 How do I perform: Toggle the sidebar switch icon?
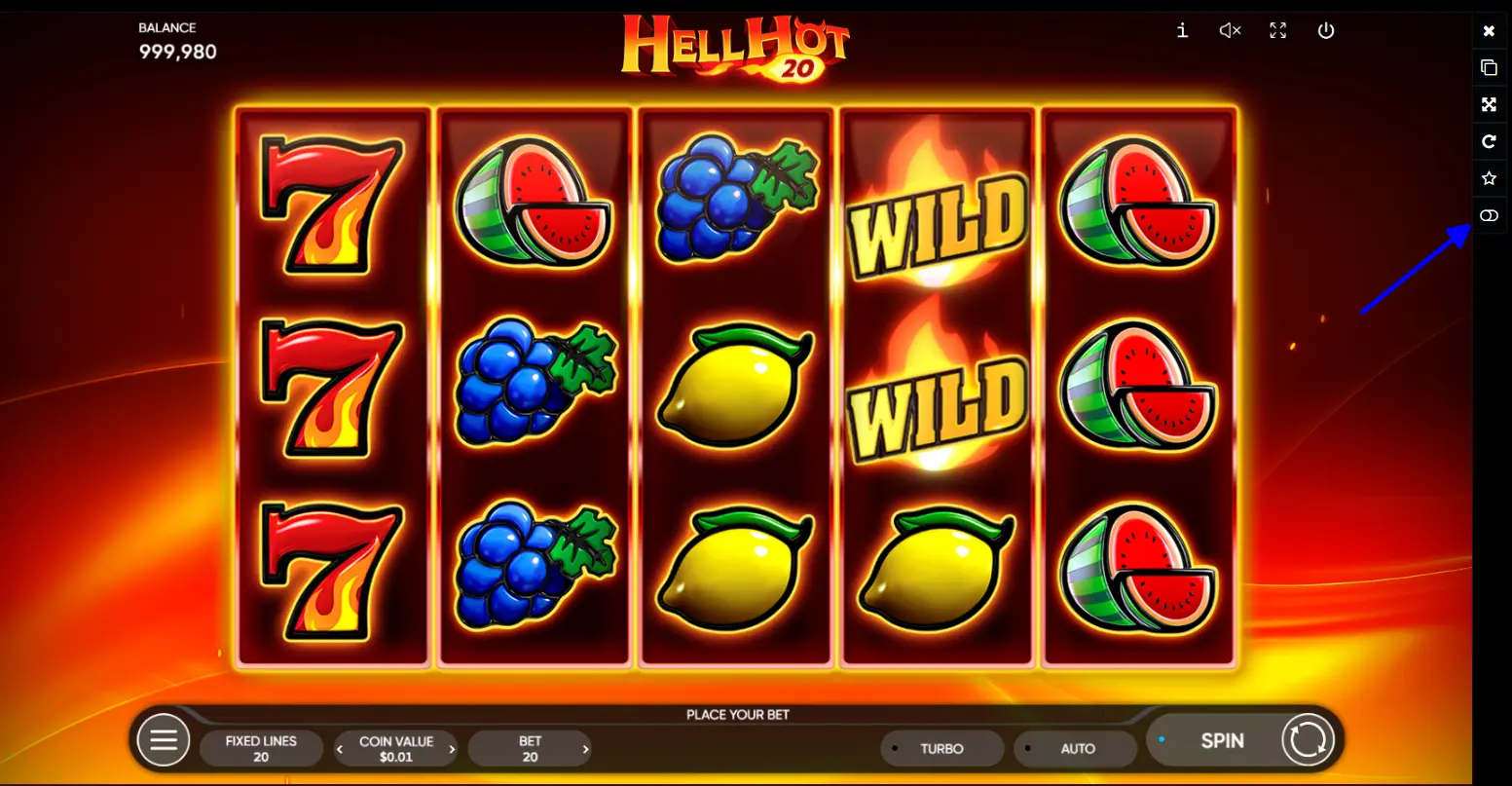click(1489, 215)
